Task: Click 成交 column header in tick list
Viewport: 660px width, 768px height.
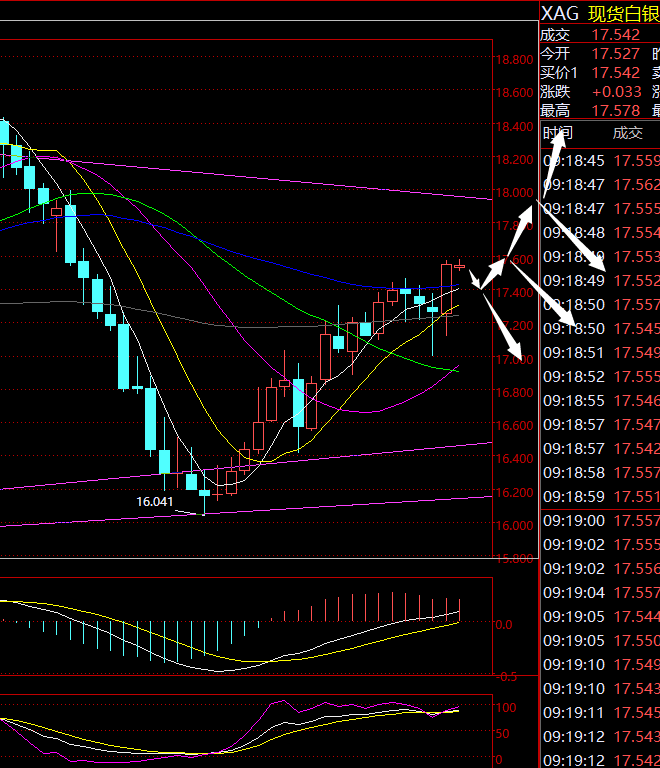Action: tap(628, 134)
